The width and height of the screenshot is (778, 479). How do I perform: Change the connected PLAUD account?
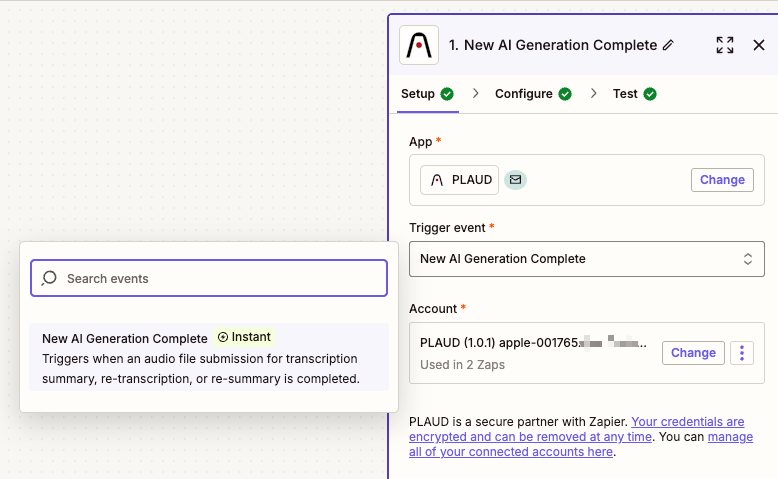[693, 352]
